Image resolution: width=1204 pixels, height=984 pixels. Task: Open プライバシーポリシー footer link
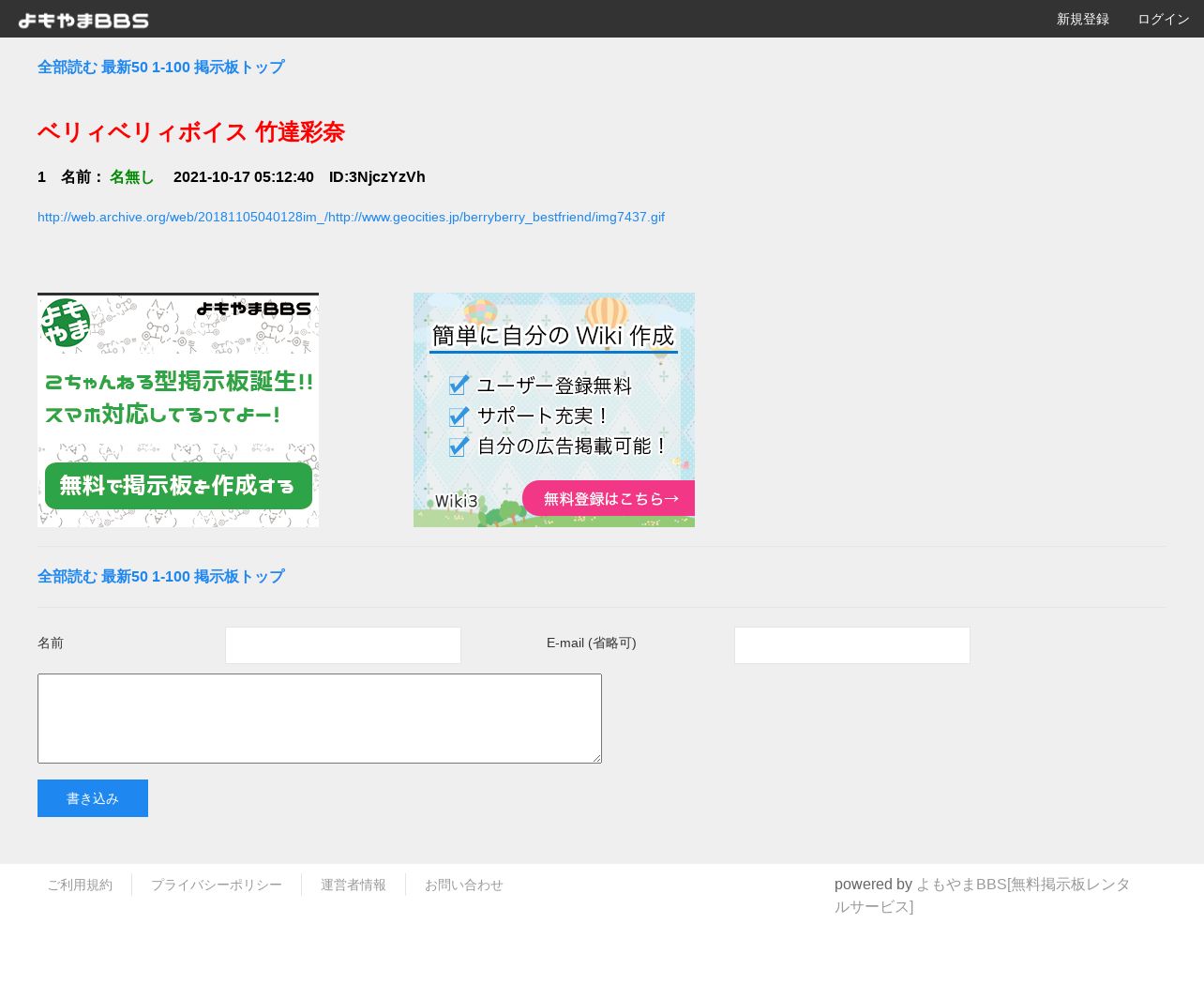(x=217, y=885)
